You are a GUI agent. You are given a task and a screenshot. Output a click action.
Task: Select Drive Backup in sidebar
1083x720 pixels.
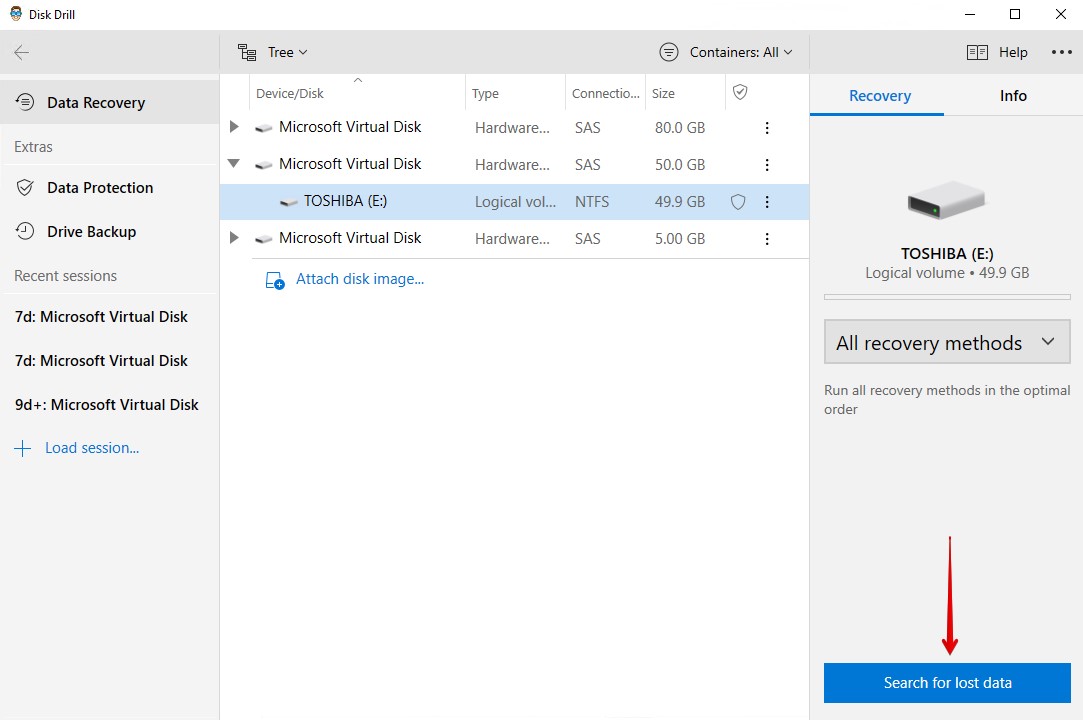click(110, 231)
